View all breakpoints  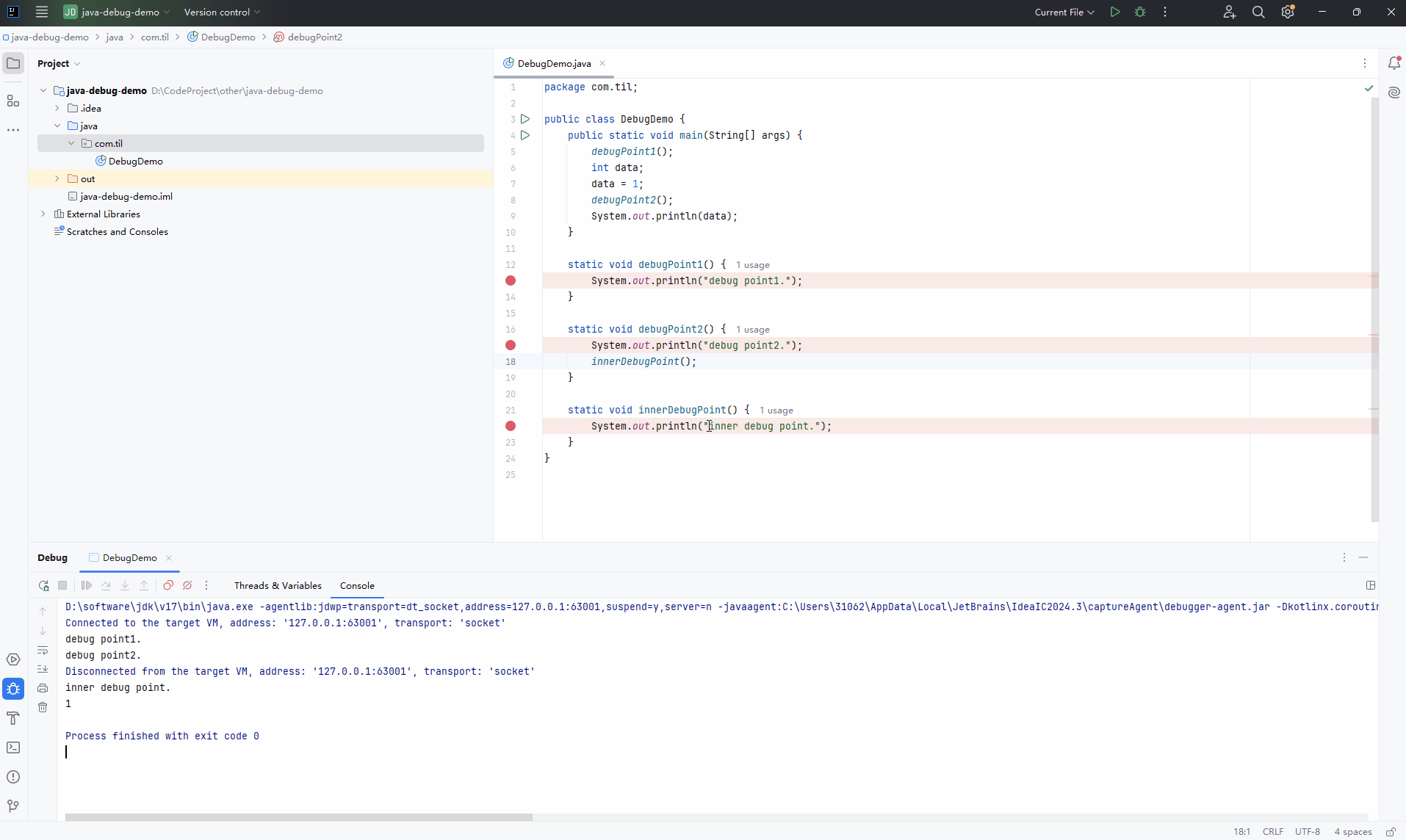(168, 585)
